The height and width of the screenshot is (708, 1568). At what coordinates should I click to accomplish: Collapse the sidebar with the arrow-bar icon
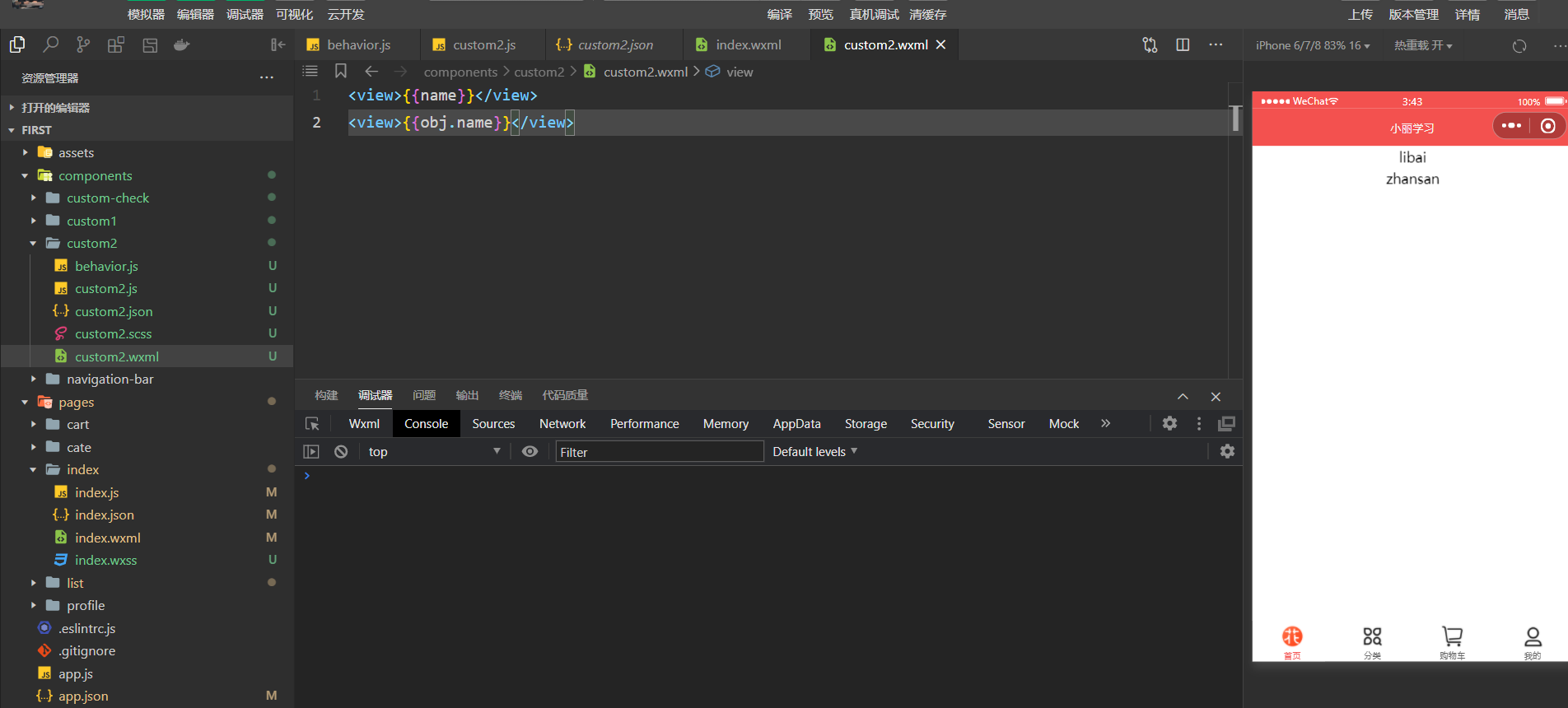[x=278, y=44]
